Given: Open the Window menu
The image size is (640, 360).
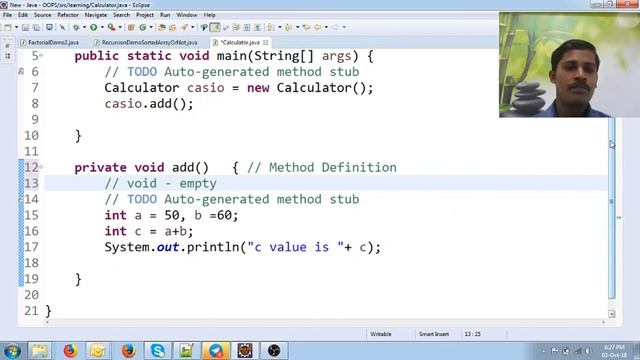Looking at the screenshot, I should coord(187,15).
